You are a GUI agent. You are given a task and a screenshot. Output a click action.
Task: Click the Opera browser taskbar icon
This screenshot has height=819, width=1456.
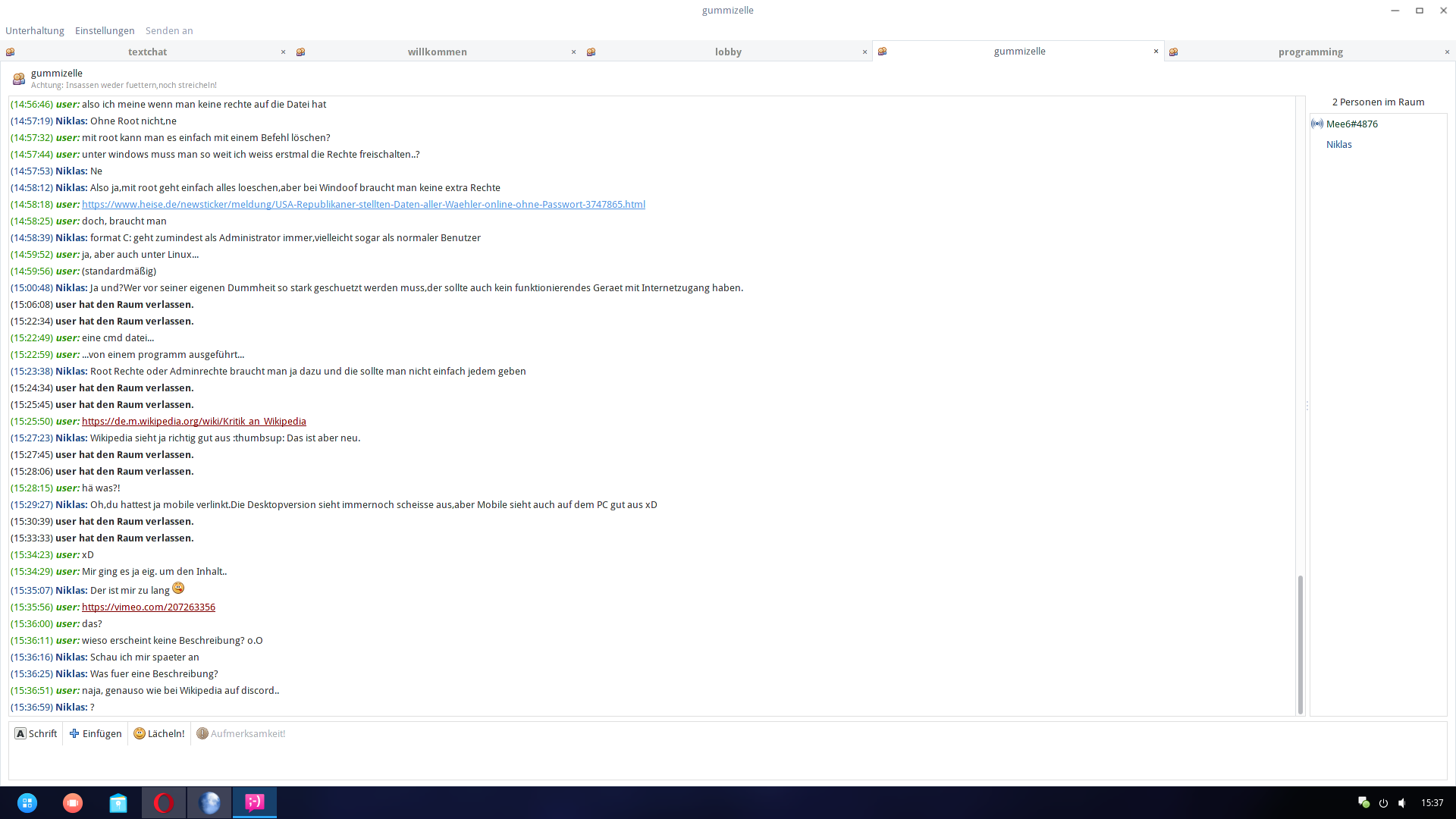[164, 802]
